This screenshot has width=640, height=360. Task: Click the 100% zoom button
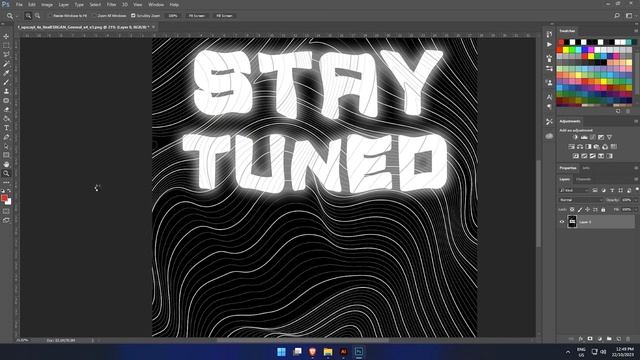click(173, 16)
